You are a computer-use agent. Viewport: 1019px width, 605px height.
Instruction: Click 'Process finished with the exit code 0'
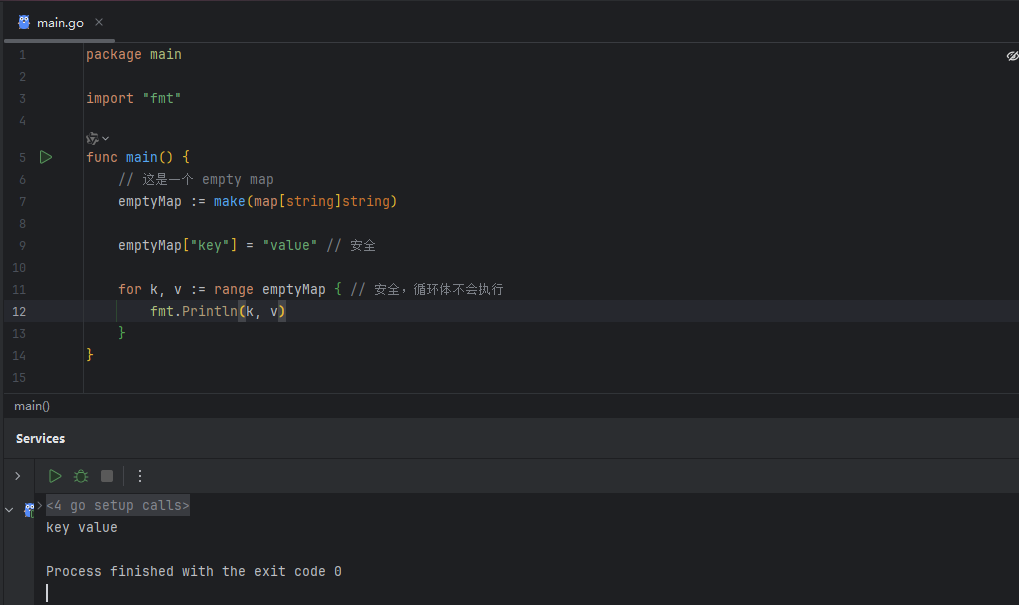(x=194, y=571)
